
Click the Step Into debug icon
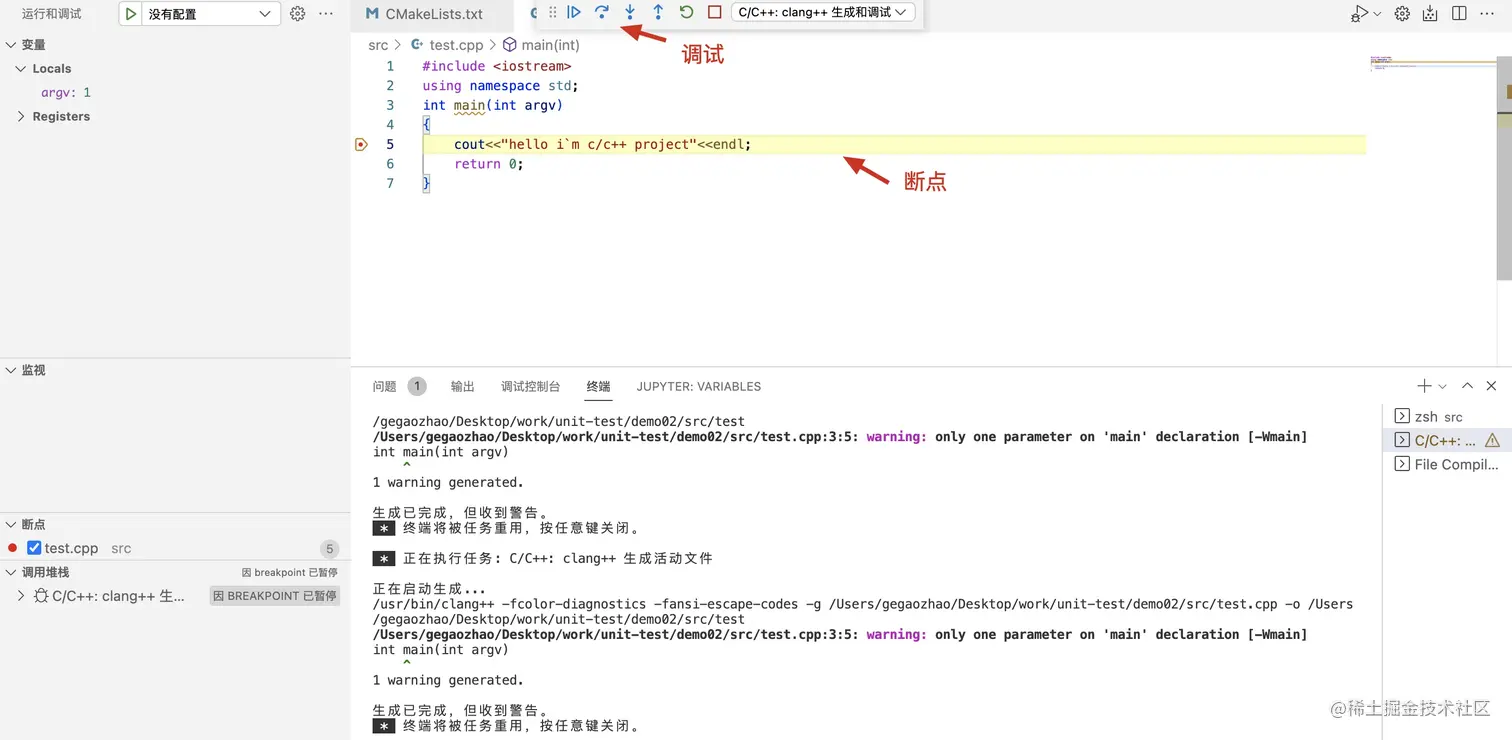click(629, 13)
